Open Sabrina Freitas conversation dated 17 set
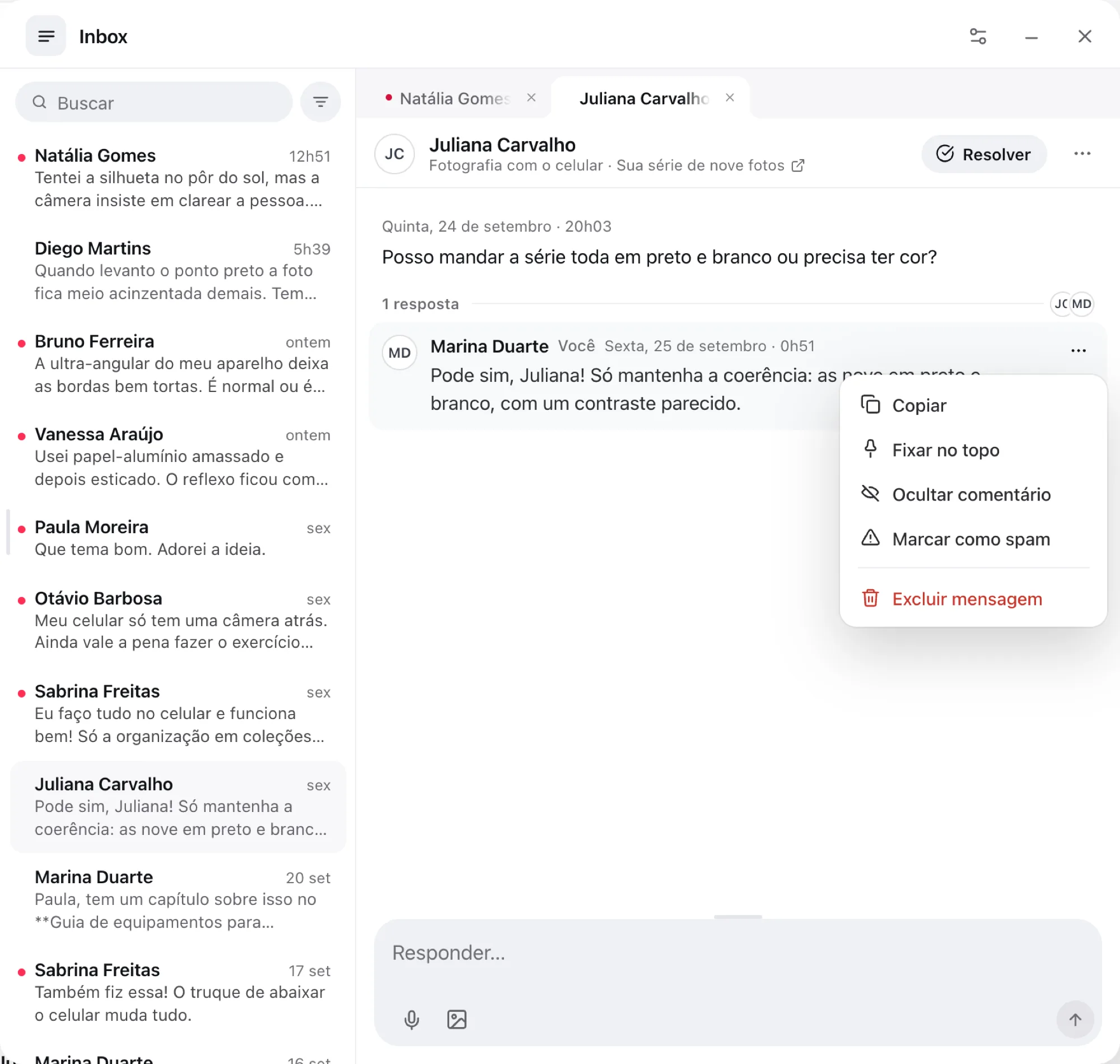The height and width of the screenshot is (1064, 1120). (x=178, y=992)
